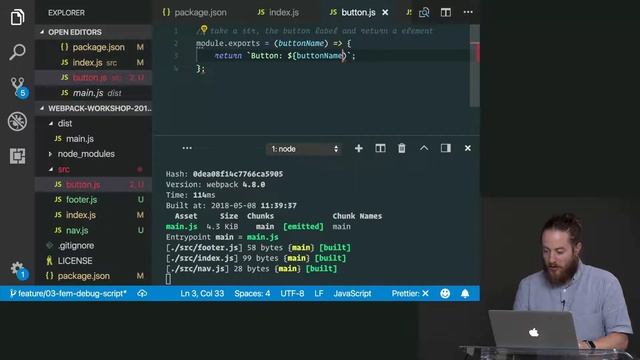This screenshot has height=360, width=640.
Task: Create a new terminal with plus icon
Action: coord(358,149)
